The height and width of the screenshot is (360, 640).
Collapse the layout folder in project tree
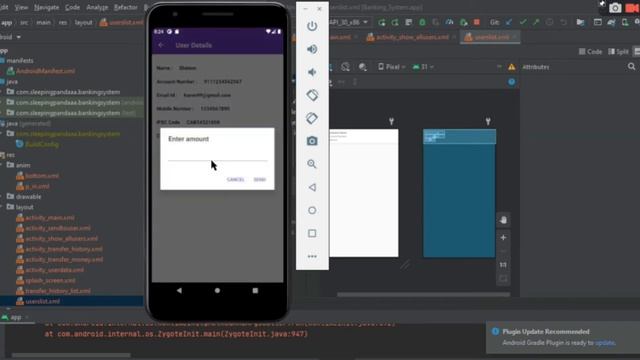point(2,207)
